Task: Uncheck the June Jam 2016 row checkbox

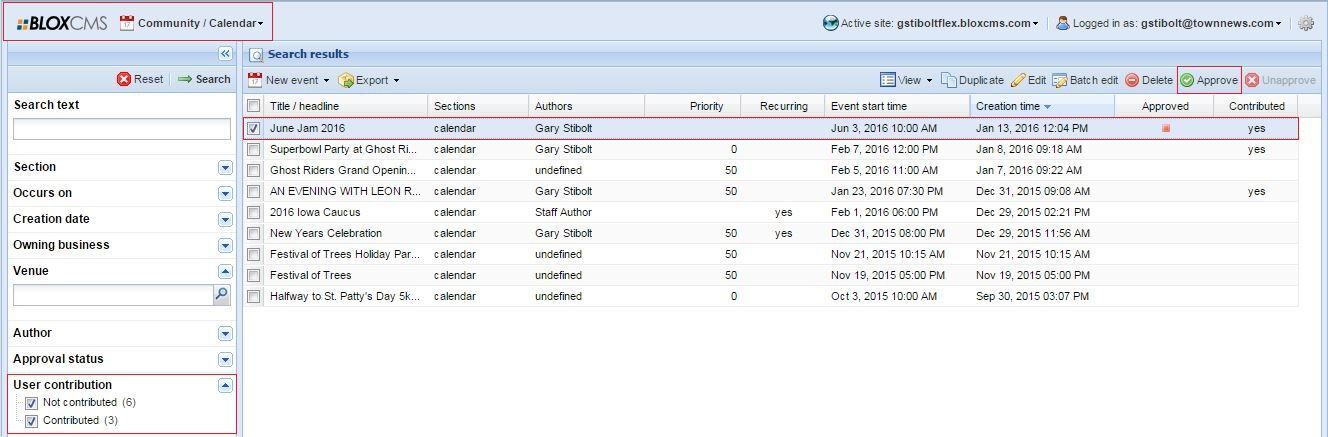Action: (x=254, y=128)
